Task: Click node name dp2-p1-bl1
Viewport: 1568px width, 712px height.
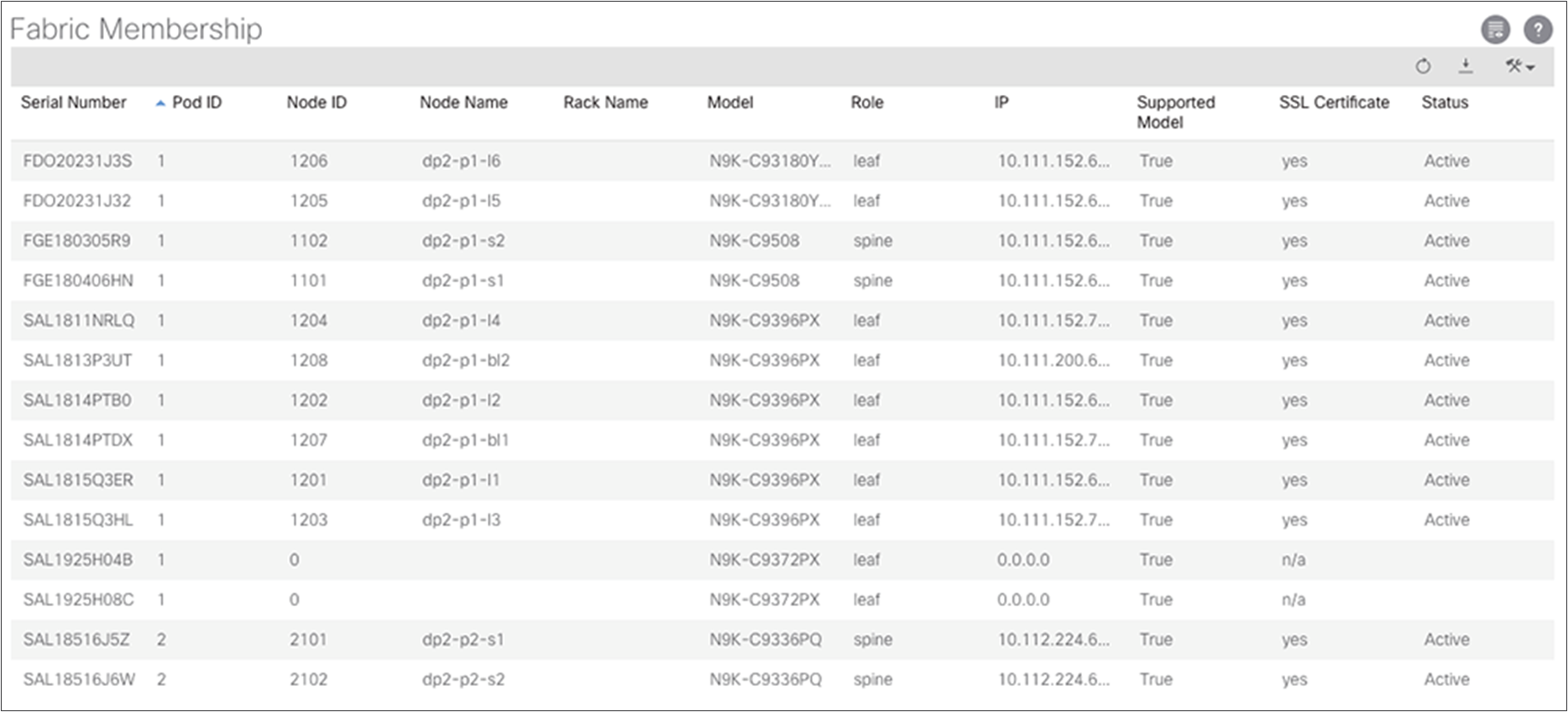Action: [x=465, y=441]
